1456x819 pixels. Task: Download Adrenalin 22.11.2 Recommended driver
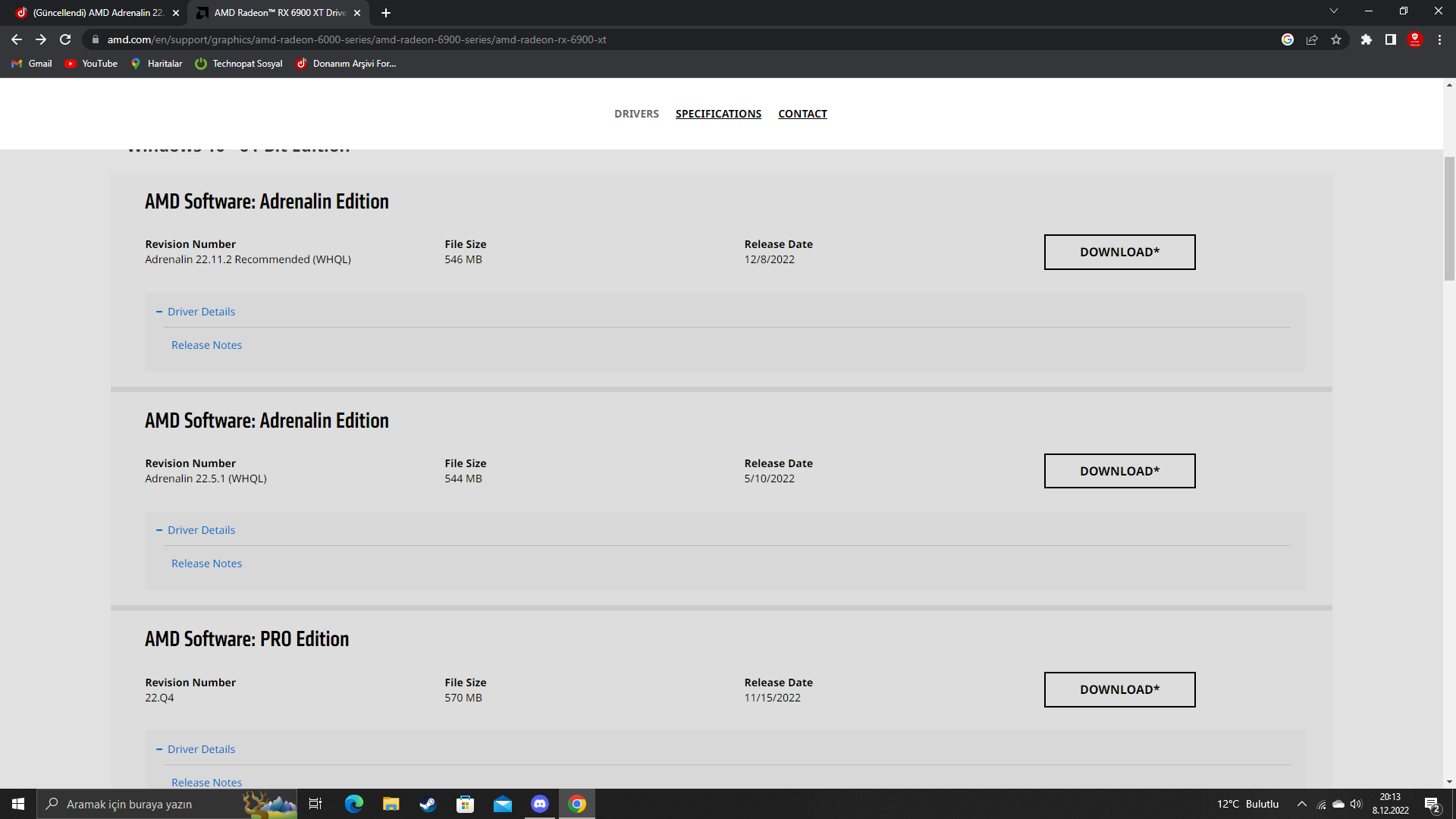click(1119, 252)
